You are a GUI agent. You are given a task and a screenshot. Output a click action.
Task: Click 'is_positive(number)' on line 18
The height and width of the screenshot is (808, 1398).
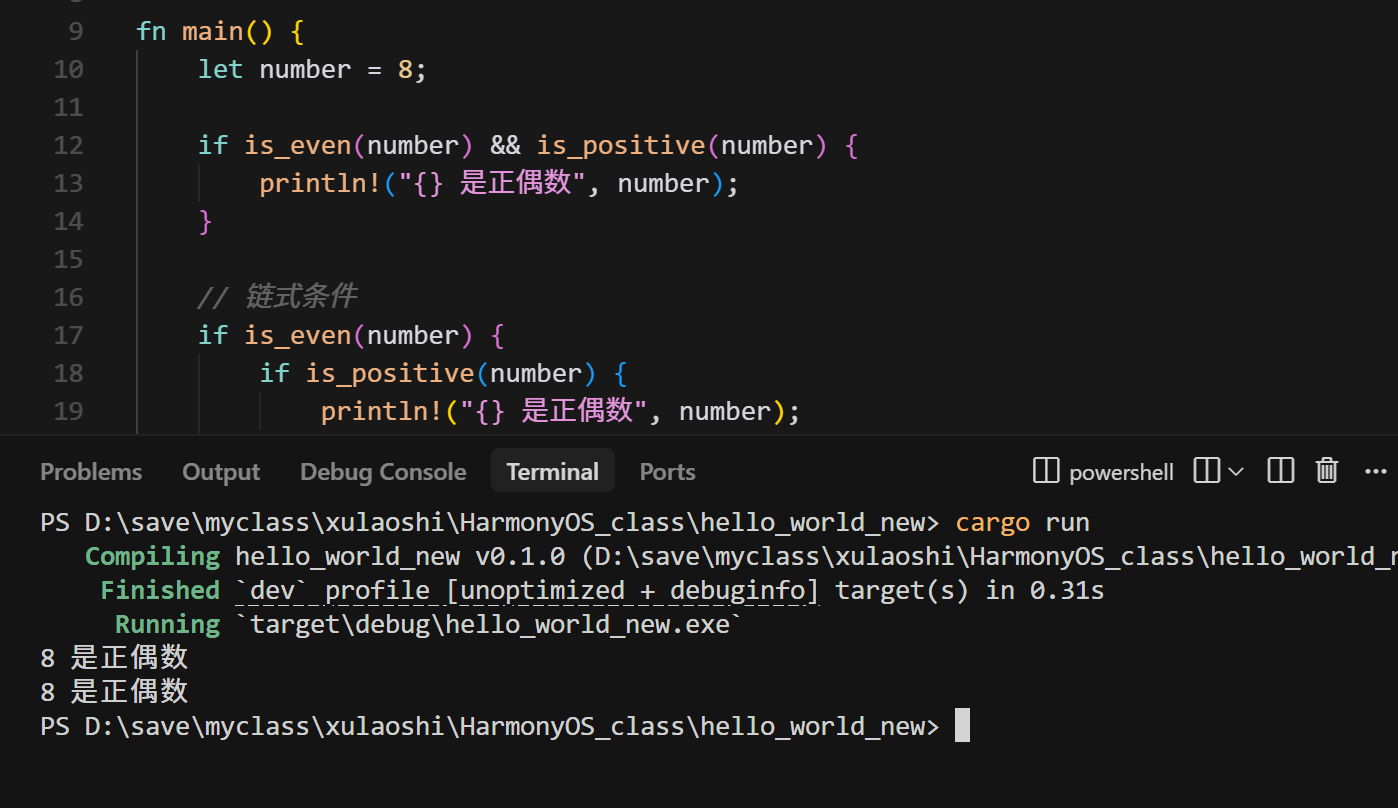point(451,373)
